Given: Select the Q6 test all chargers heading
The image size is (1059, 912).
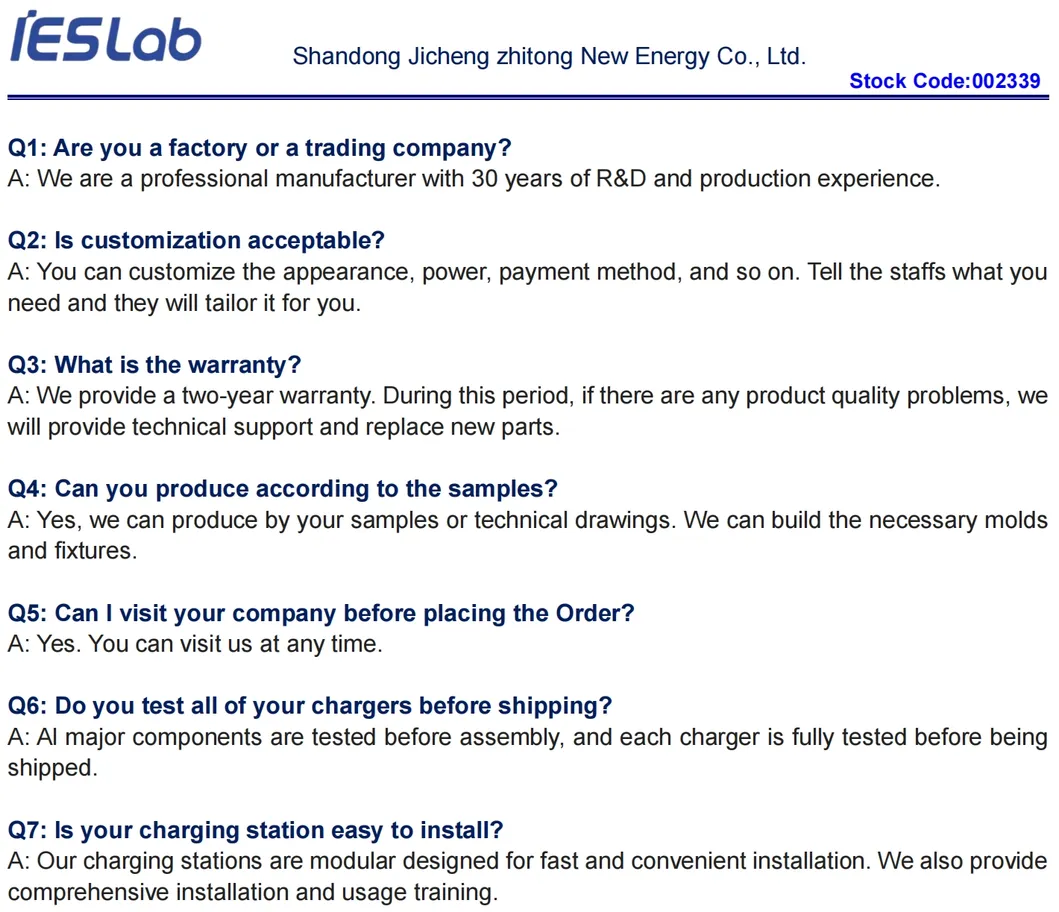Looking at the screenshot, I should 309,706.
